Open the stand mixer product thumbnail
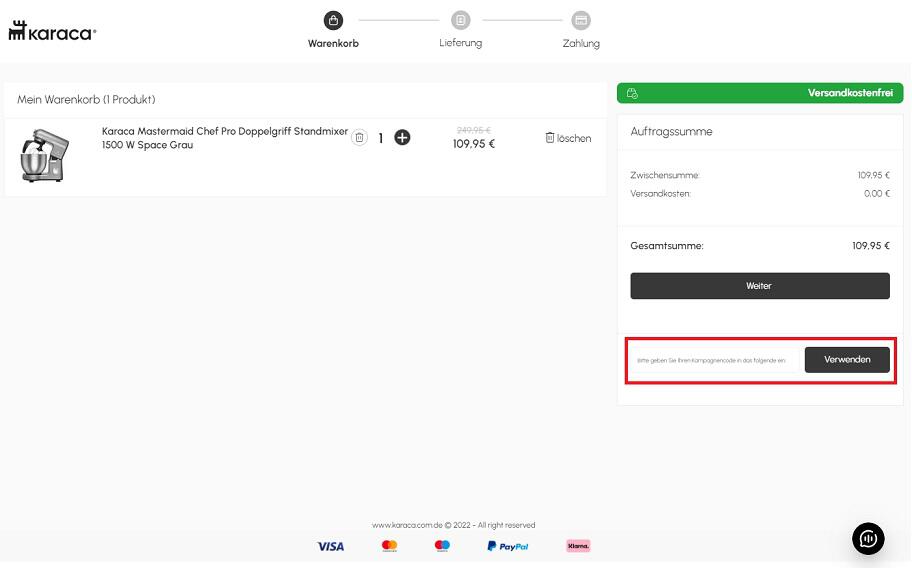Image resolution: width=912 pixels, height=568 pixels. pos(44,155)
